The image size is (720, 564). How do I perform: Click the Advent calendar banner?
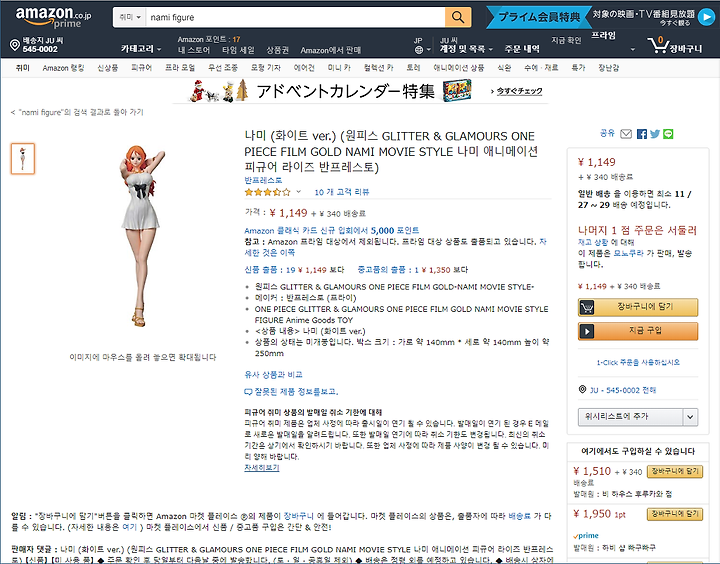[x=360, y=90]
